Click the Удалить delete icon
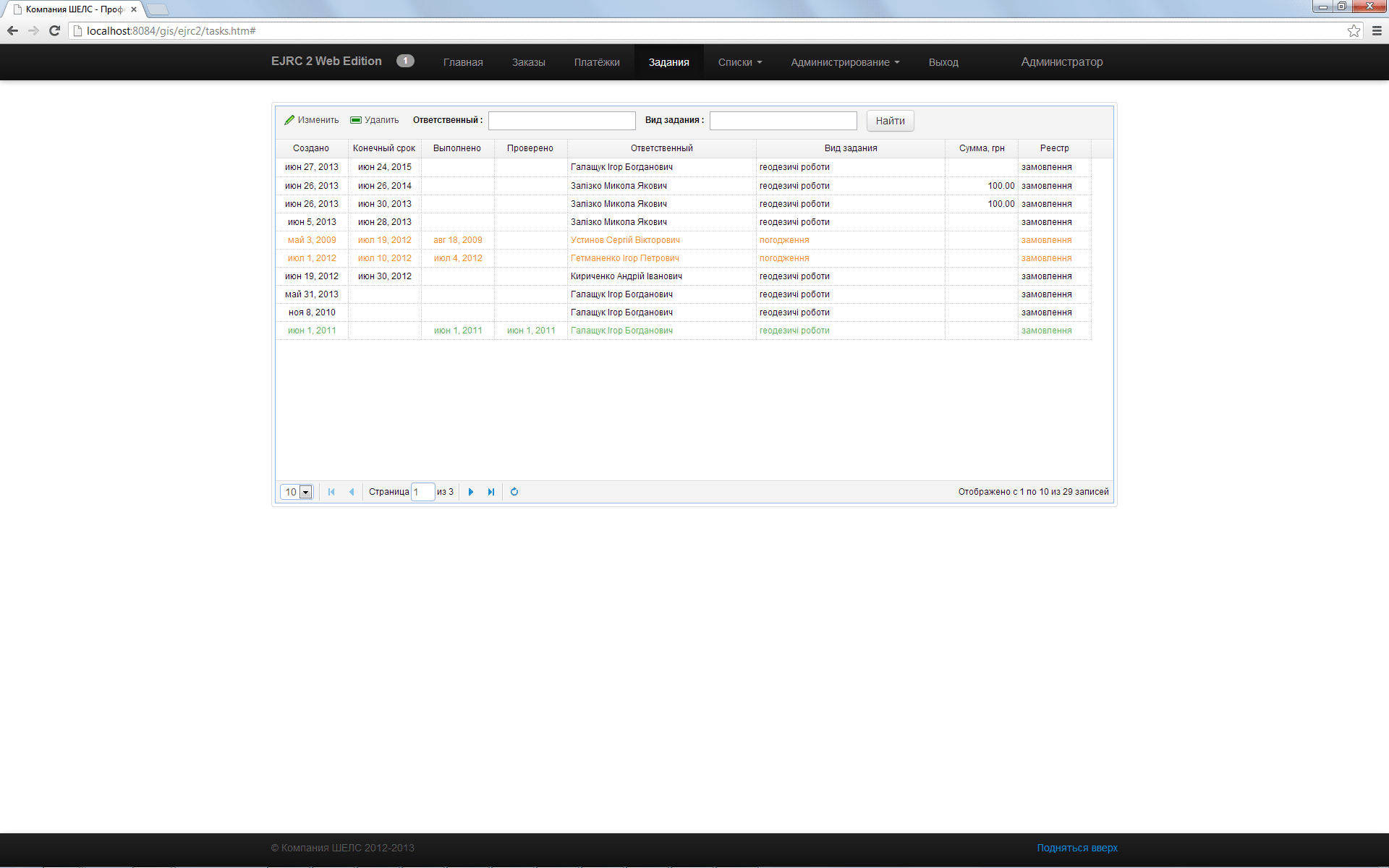This screenshot has height=868, width=1389. point(356,120)
